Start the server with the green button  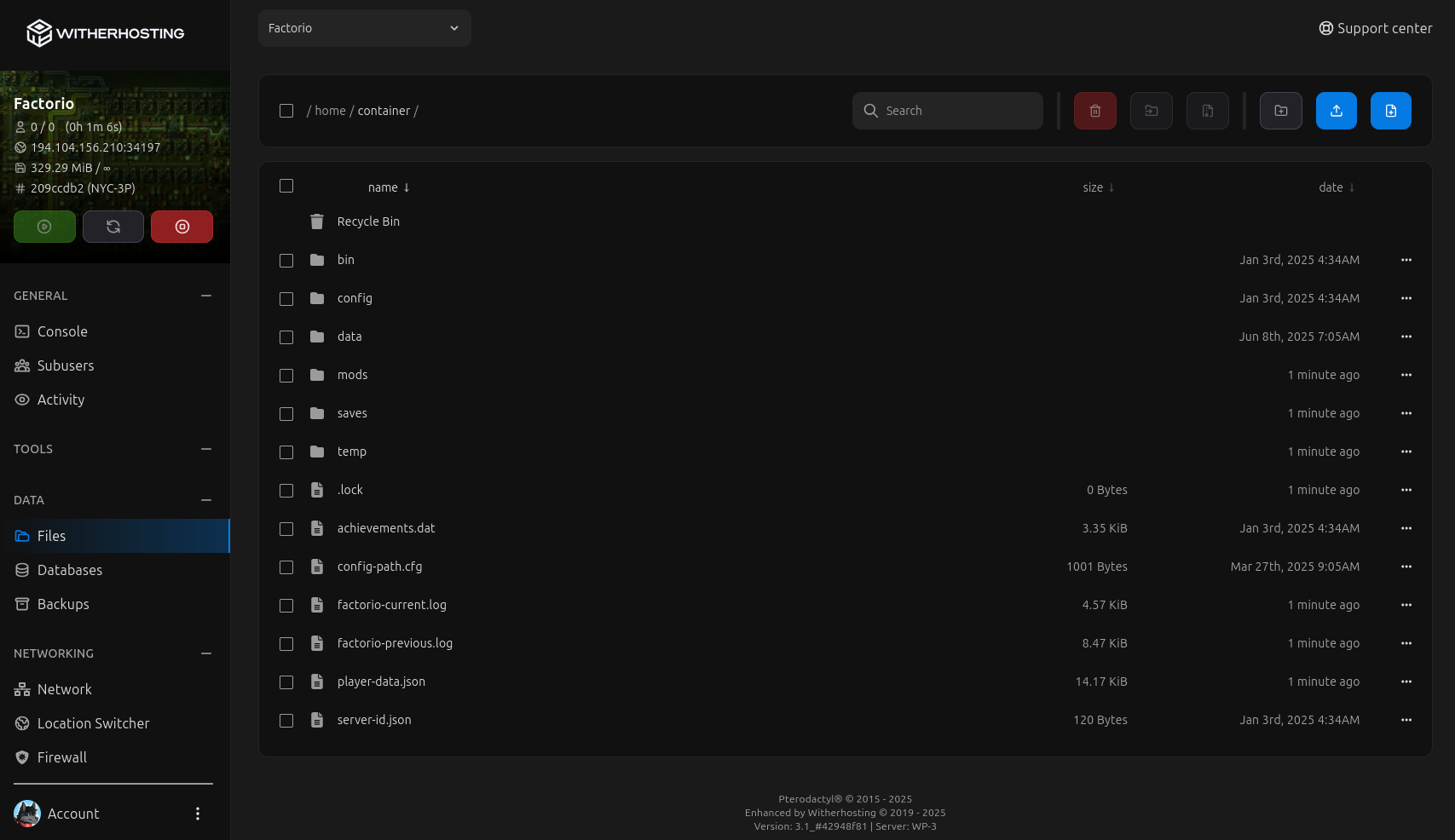pyautogui.click(x=44, y=227)
